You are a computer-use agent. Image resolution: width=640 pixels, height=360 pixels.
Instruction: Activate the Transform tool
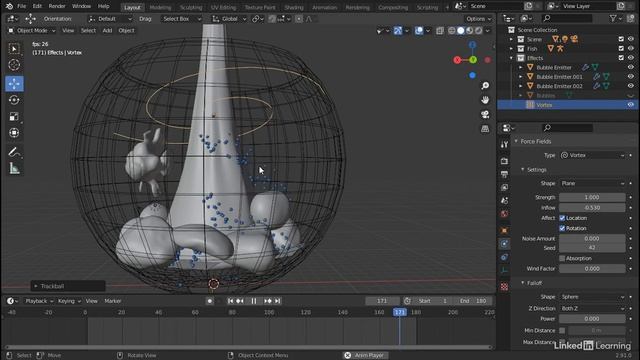tap(14, 133)
